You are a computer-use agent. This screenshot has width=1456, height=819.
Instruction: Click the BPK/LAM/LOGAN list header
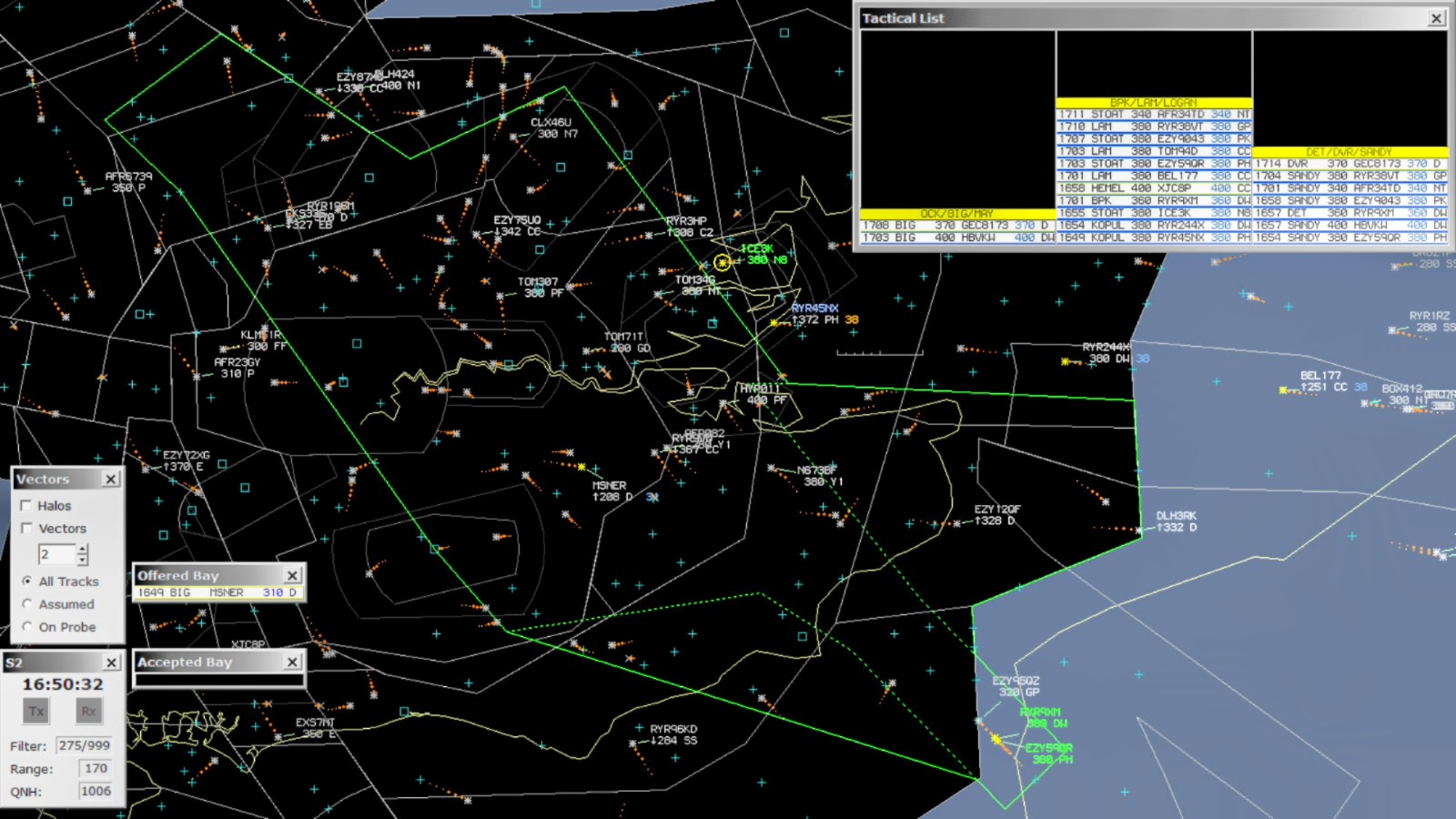point(1153,103)
